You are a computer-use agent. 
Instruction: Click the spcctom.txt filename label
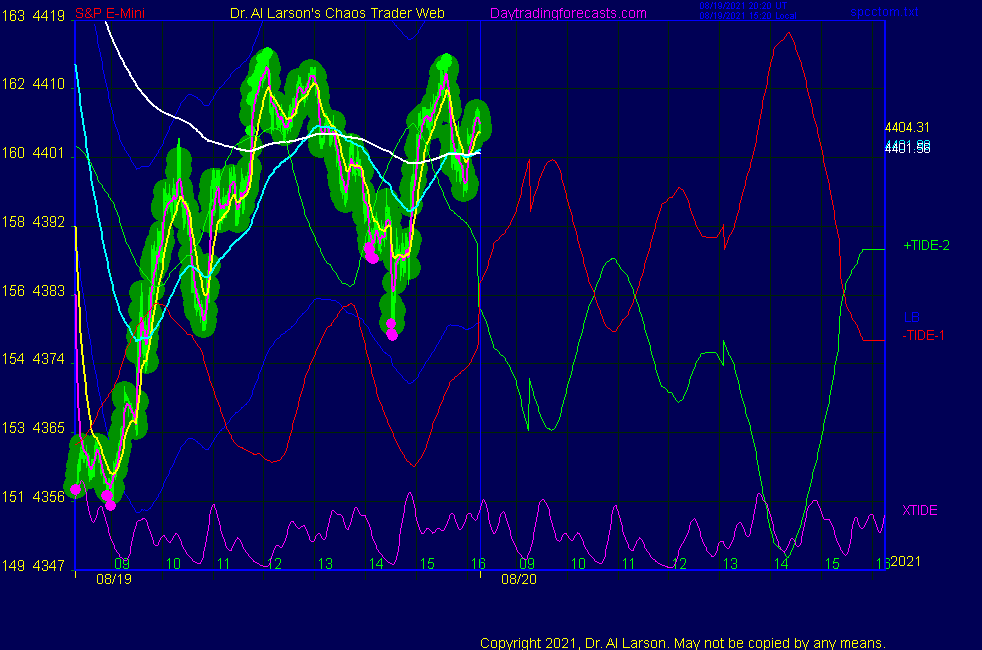click(x=883, y=13)
